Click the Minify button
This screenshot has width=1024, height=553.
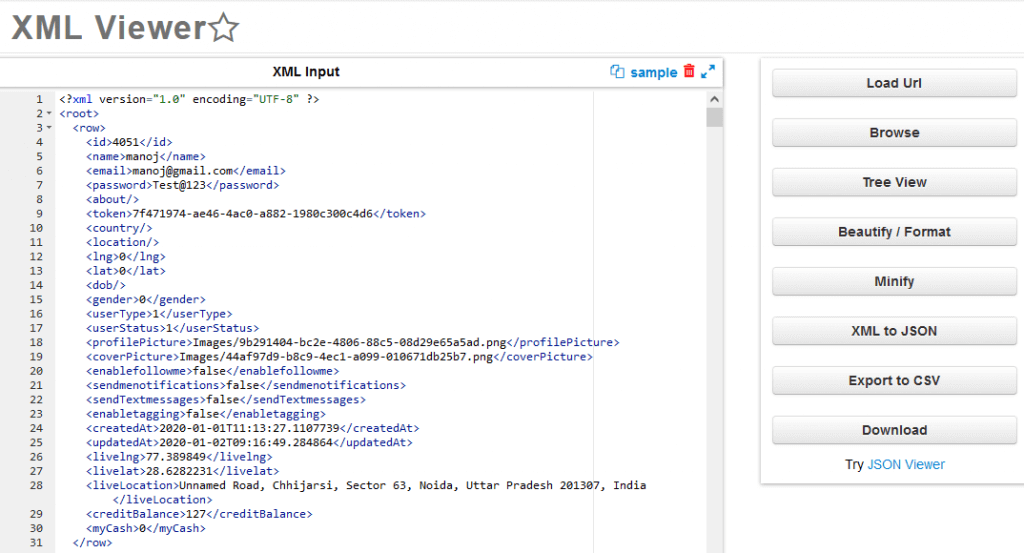coord(894,281)
